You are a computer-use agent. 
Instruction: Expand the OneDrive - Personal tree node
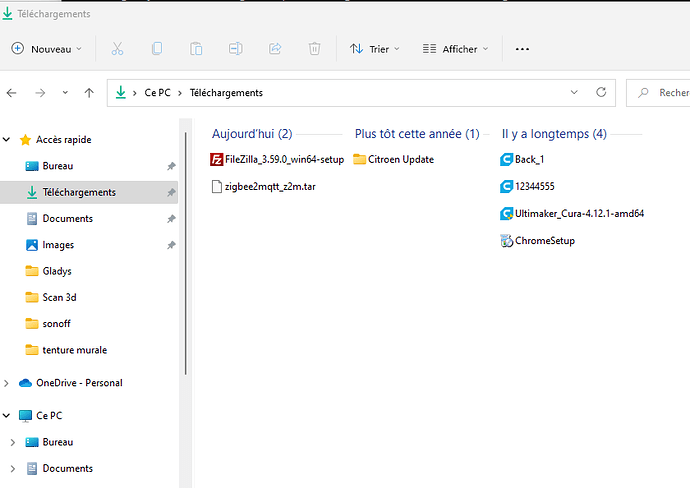point(8,383)
